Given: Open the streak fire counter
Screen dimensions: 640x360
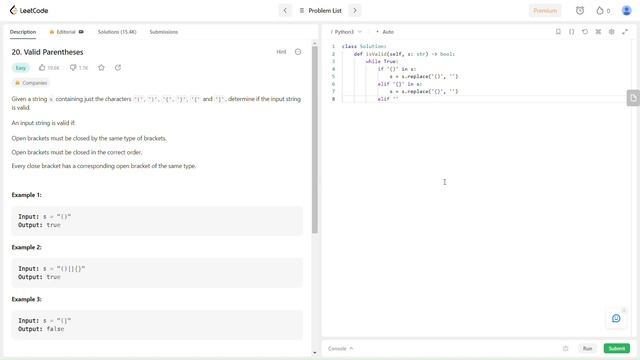Looking at the screenshot, I should click(603, 11).
